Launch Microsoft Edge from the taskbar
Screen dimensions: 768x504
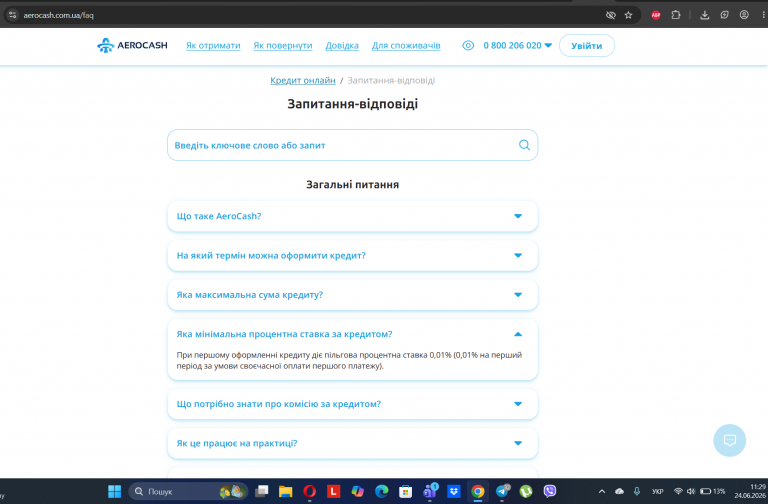coord(382,491)
